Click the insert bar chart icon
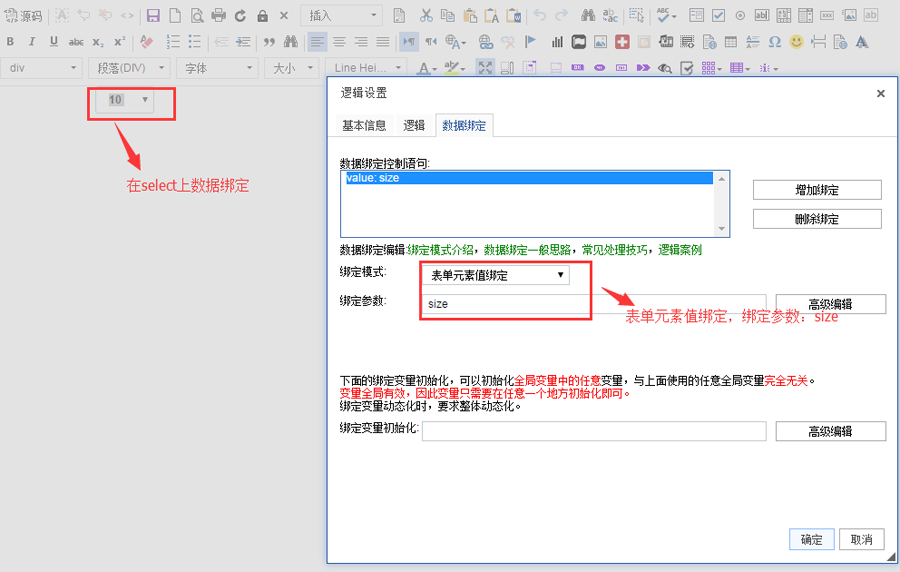The width and height of the screenshot is (900, 572). (556, 42)
